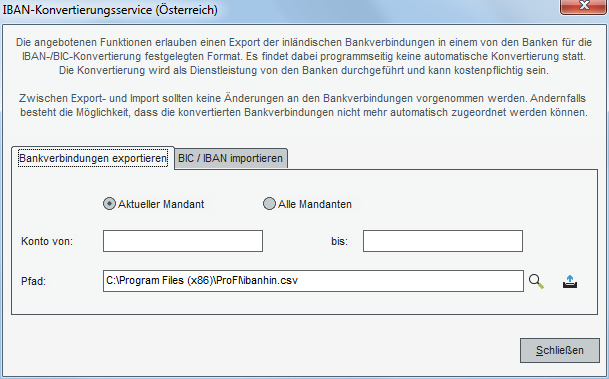
Task: Click the sentence 'Die Konvertierung wird als Dienstleistung'
Action: point(304,71)
